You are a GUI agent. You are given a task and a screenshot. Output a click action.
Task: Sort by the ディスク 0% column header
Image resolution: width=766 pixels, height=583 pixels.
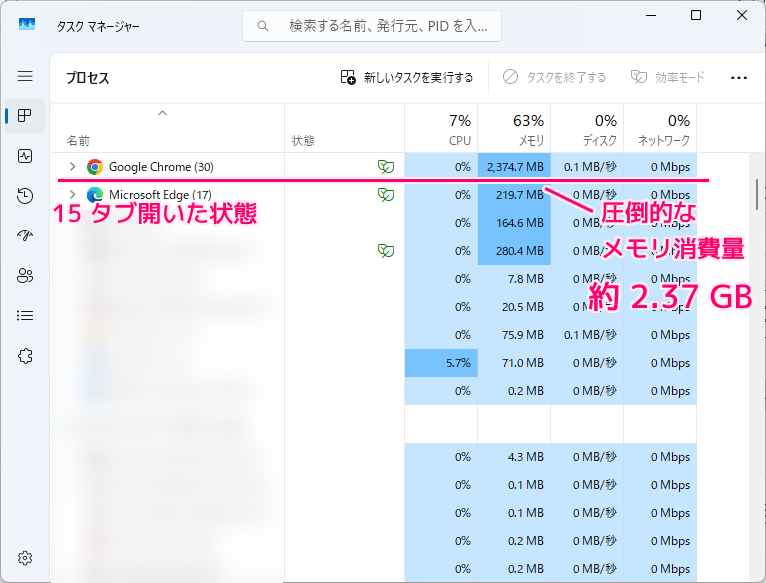coord(587,129)
